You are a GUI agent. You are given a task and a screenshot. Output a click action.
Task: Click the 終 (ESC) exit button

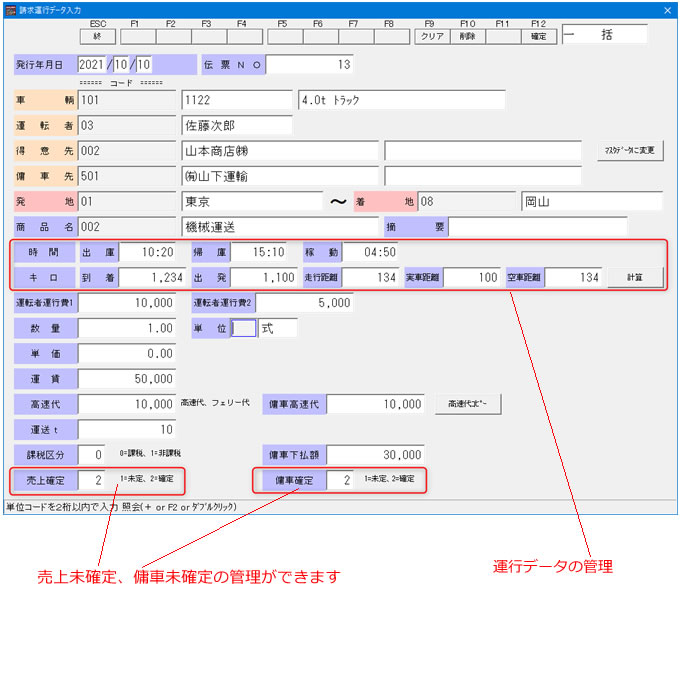pos(97,35)
